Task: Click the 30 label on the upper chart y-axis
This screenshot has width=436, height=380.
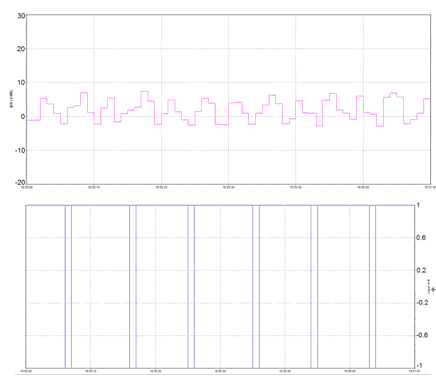Action: 21,16
